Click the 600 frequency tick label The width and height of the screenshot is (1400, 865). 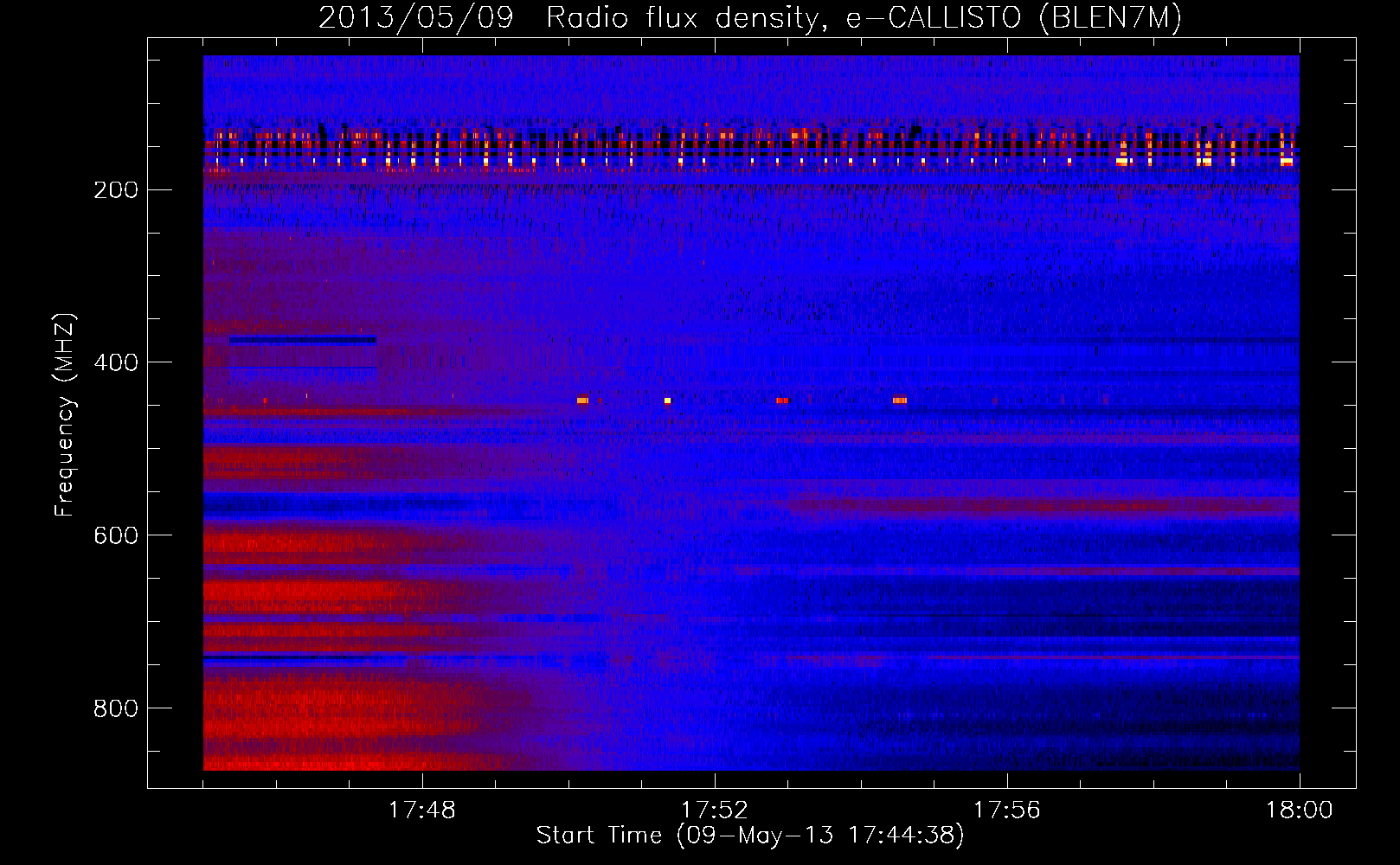[x=116, y=535]
